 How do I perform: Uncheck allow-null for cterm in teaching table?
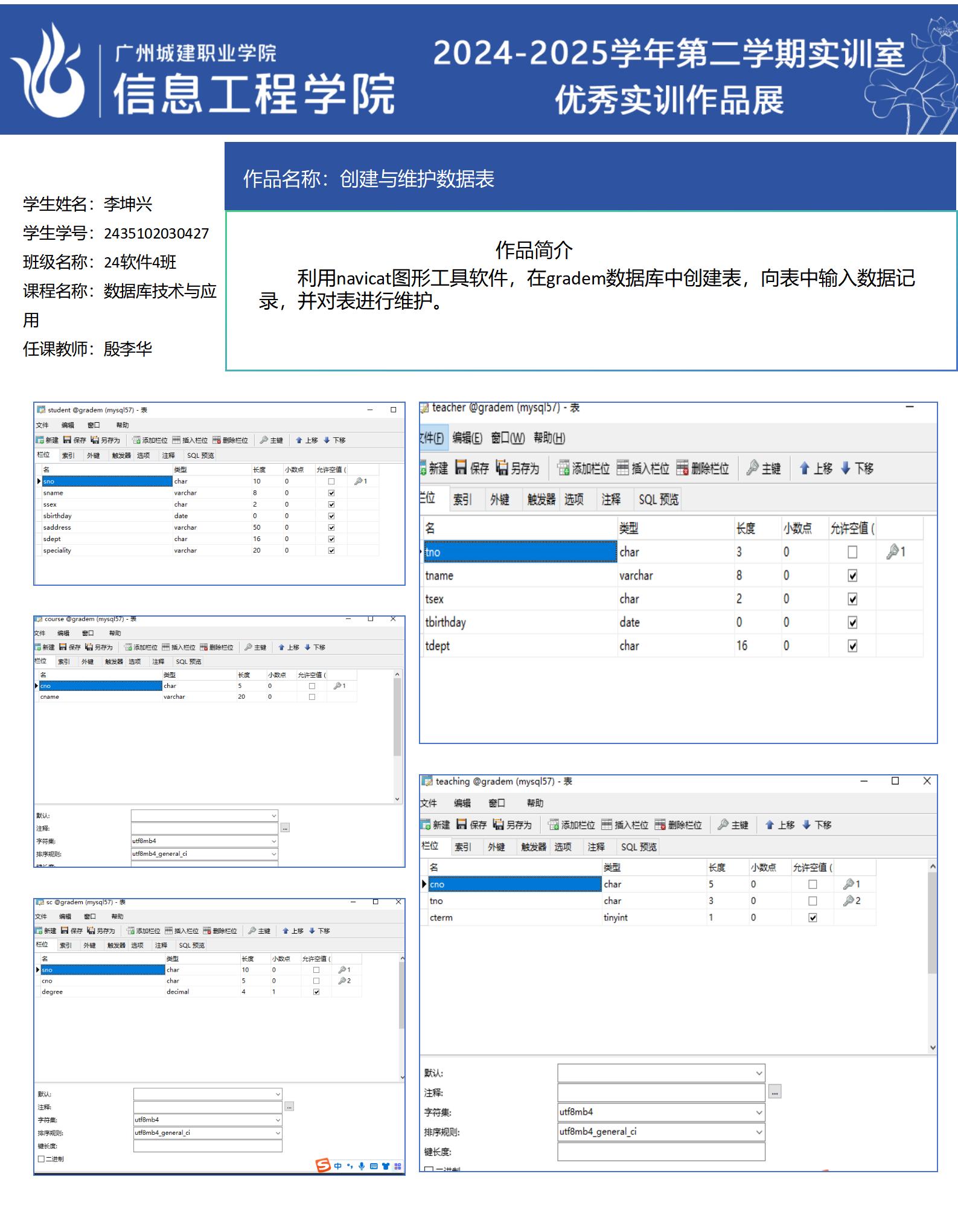point(813,918)
